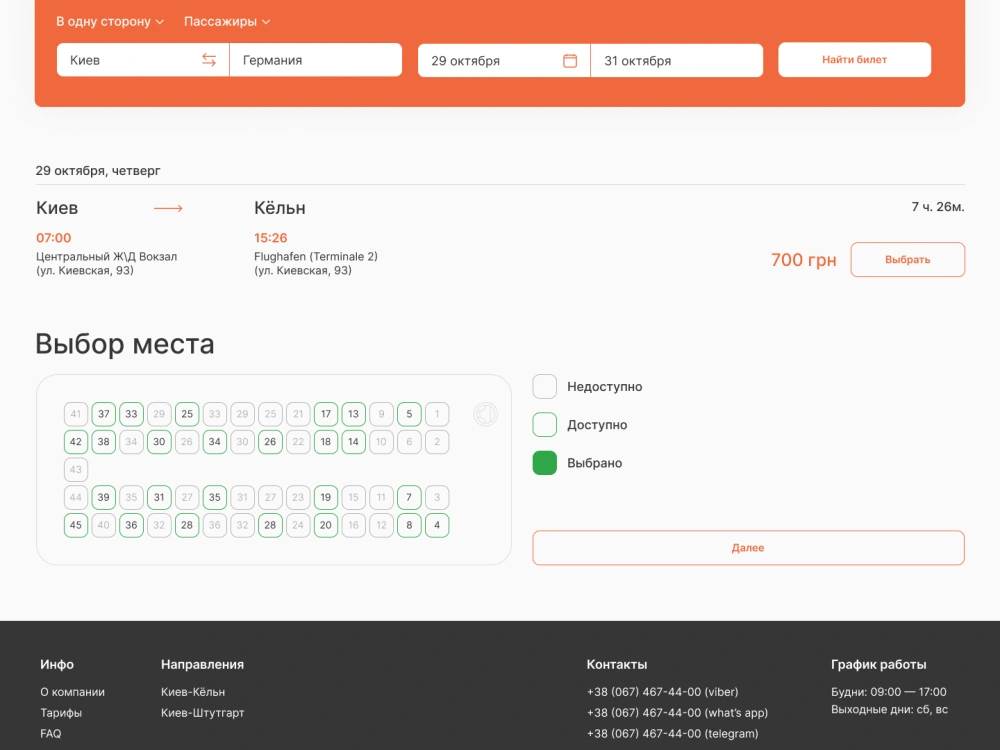The width and height of the screenshot is (1000, 750).
Task: Open the calendar icon in date field
Action: (570, 61)
